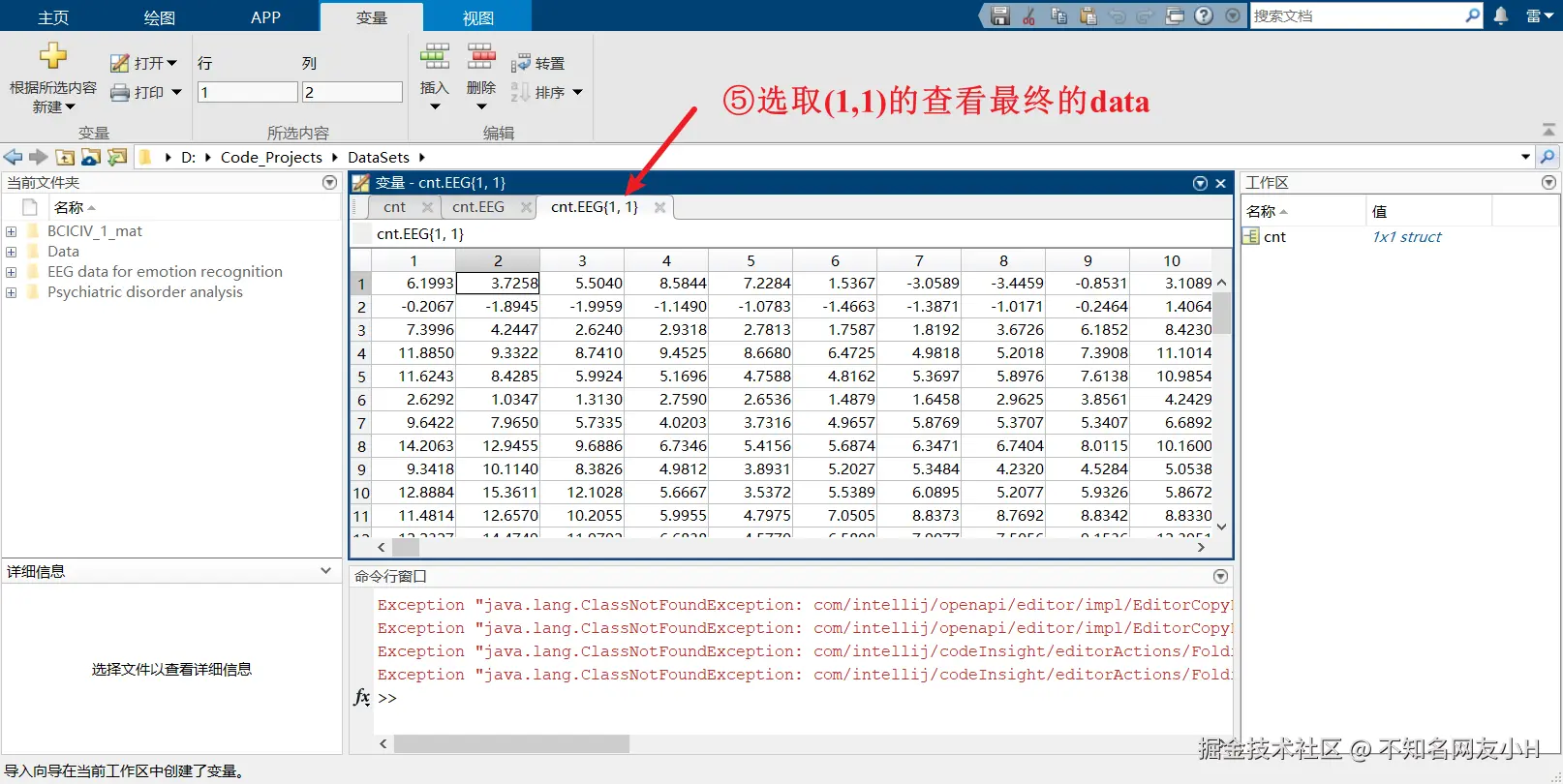
Task: Close the cnt variable tab
Action: pyautogui.click(x=428, y=207)
